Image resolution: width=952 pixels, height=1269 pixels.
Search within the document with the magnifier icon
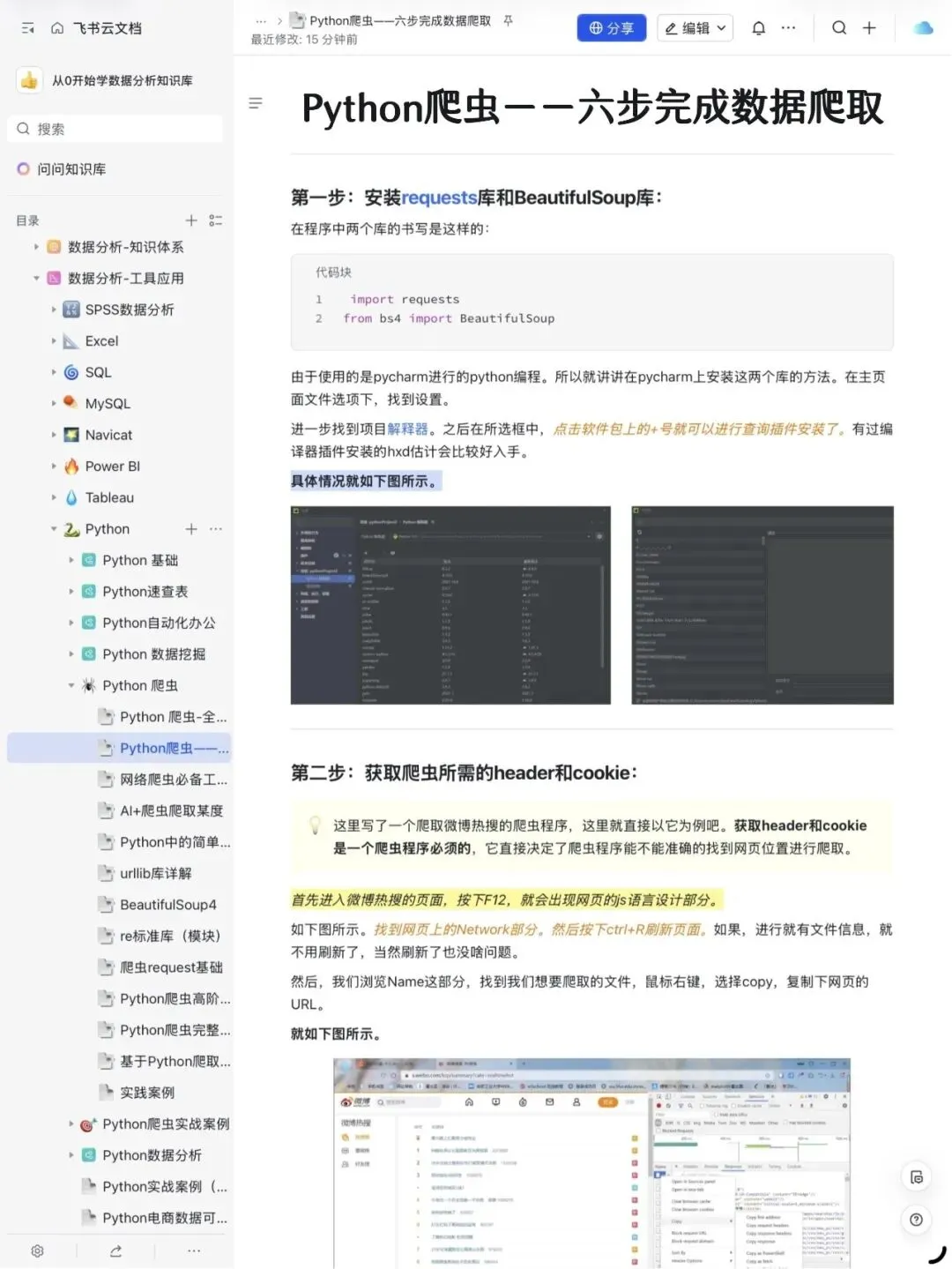[839, 28]
